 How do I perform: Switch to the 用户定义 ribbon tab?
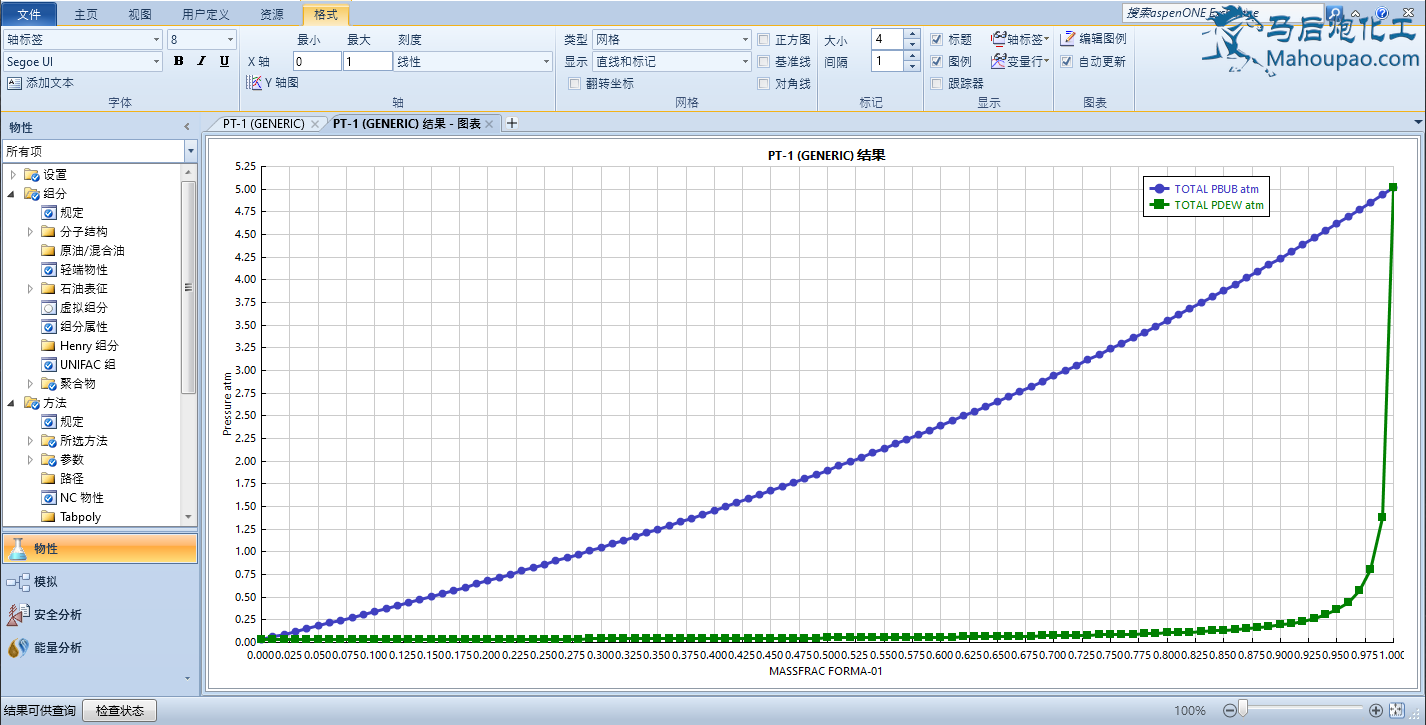click(x=206, y=14)
